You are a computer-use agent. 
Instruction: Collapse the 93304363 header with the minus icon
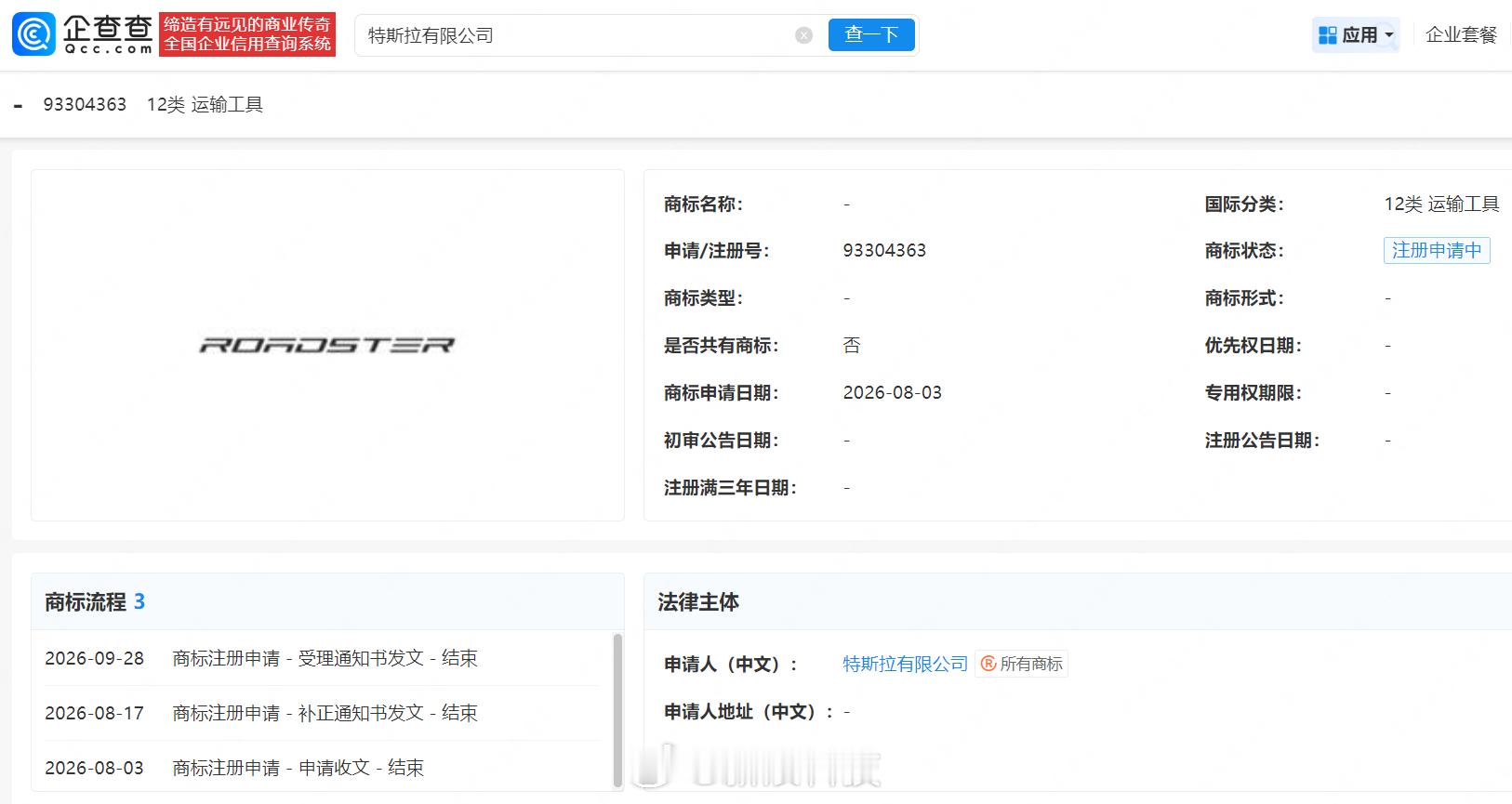[19, 106]
